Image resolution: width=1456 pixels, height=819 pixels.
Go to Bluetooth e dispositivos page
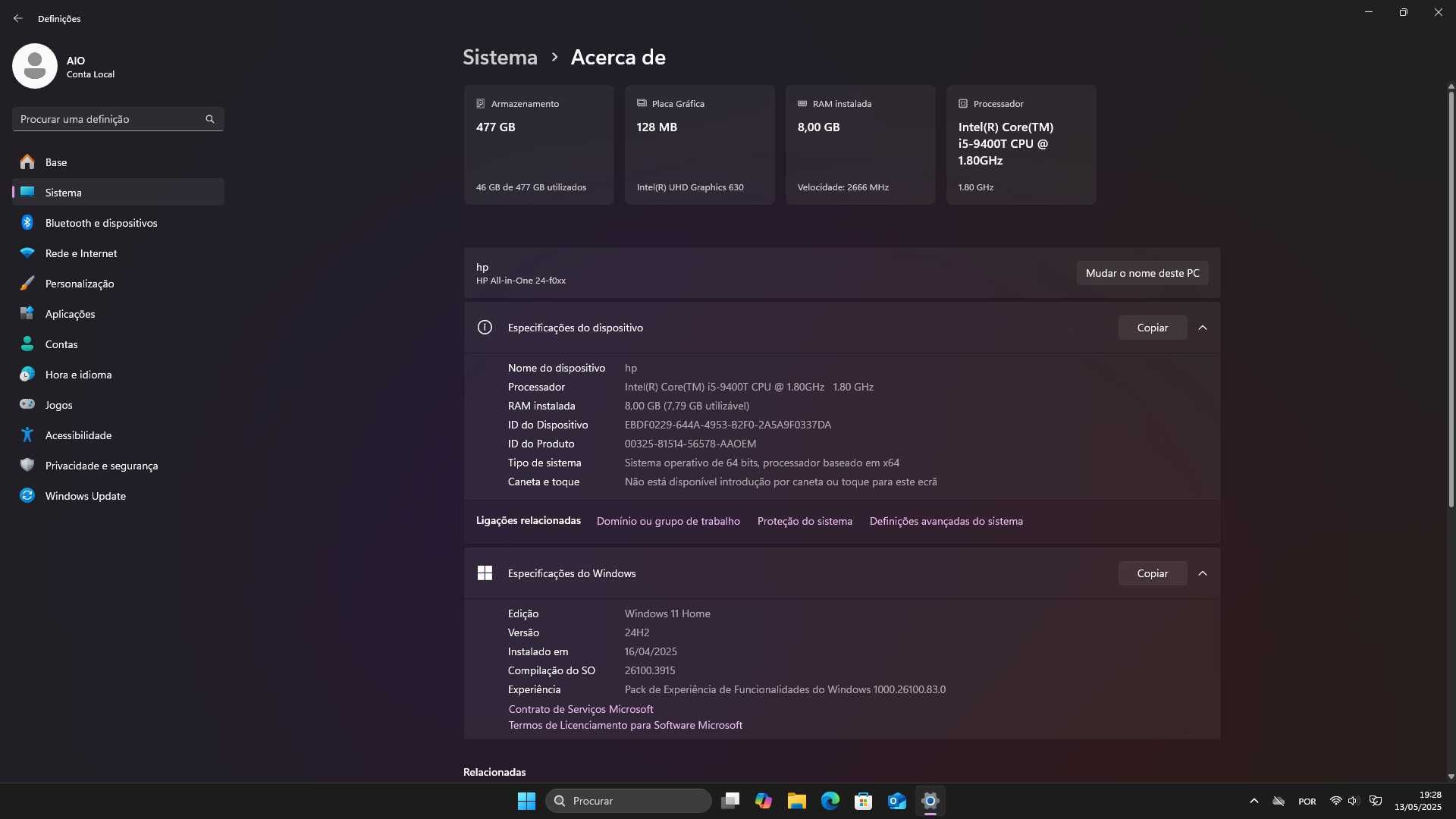pos(118,222)
